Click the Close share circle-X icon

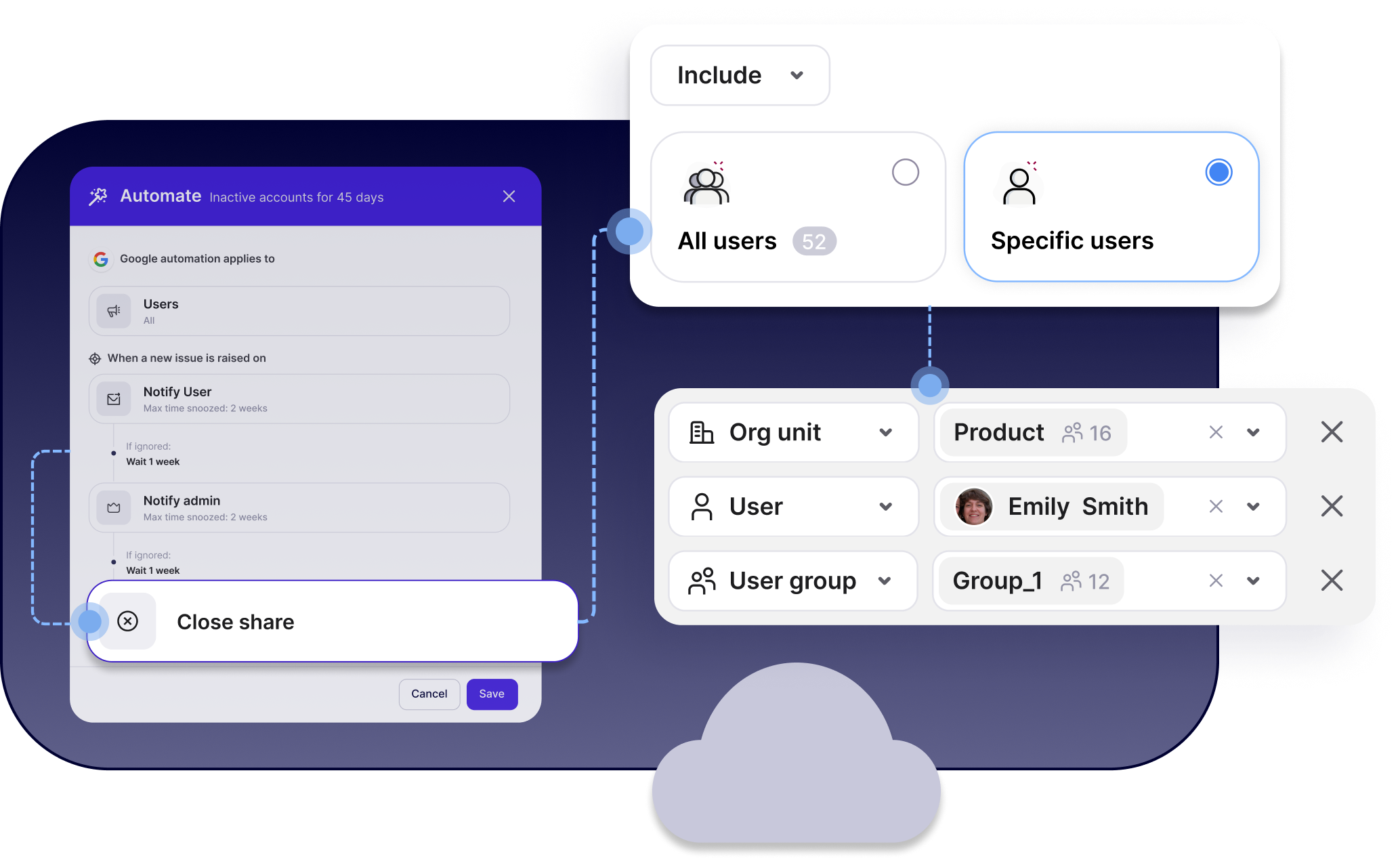coord(128,622)
